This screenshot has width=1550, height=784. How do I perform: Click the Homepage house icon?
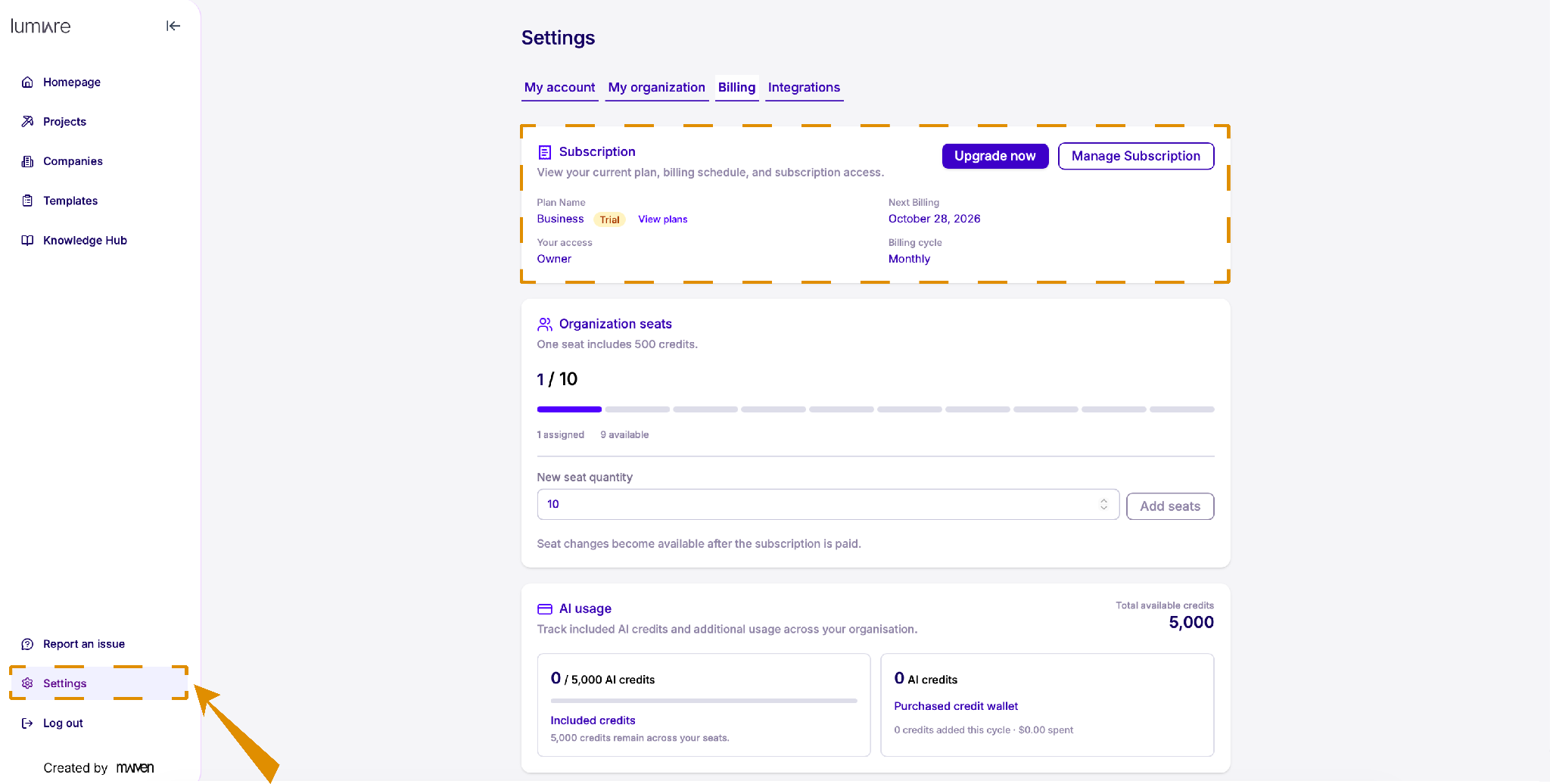coord(27,82)
